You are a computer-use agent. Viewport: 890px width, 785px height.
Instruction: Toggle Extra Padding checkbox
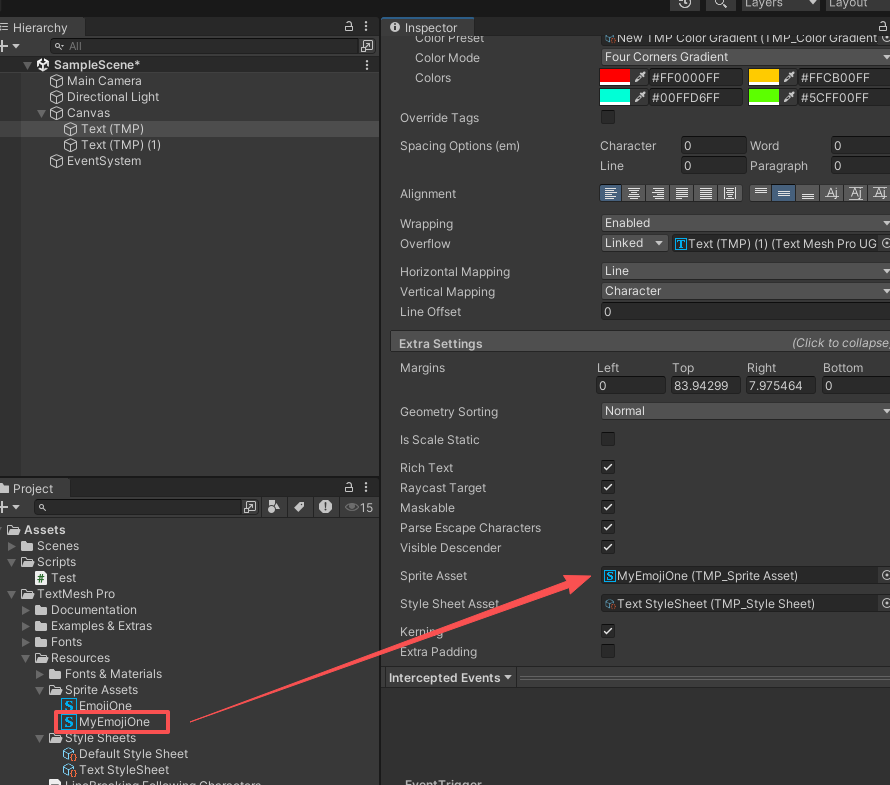point(608,651)
